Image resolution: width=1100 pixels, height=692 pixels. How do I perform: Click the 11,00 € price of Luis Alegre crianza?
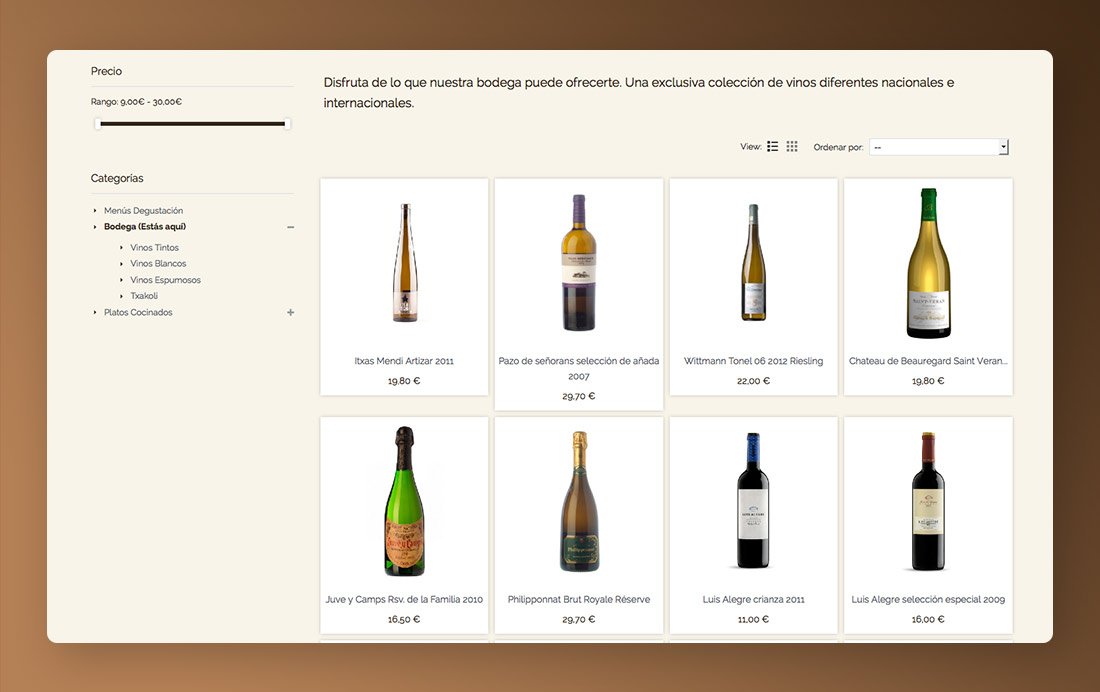click(753, 620)
